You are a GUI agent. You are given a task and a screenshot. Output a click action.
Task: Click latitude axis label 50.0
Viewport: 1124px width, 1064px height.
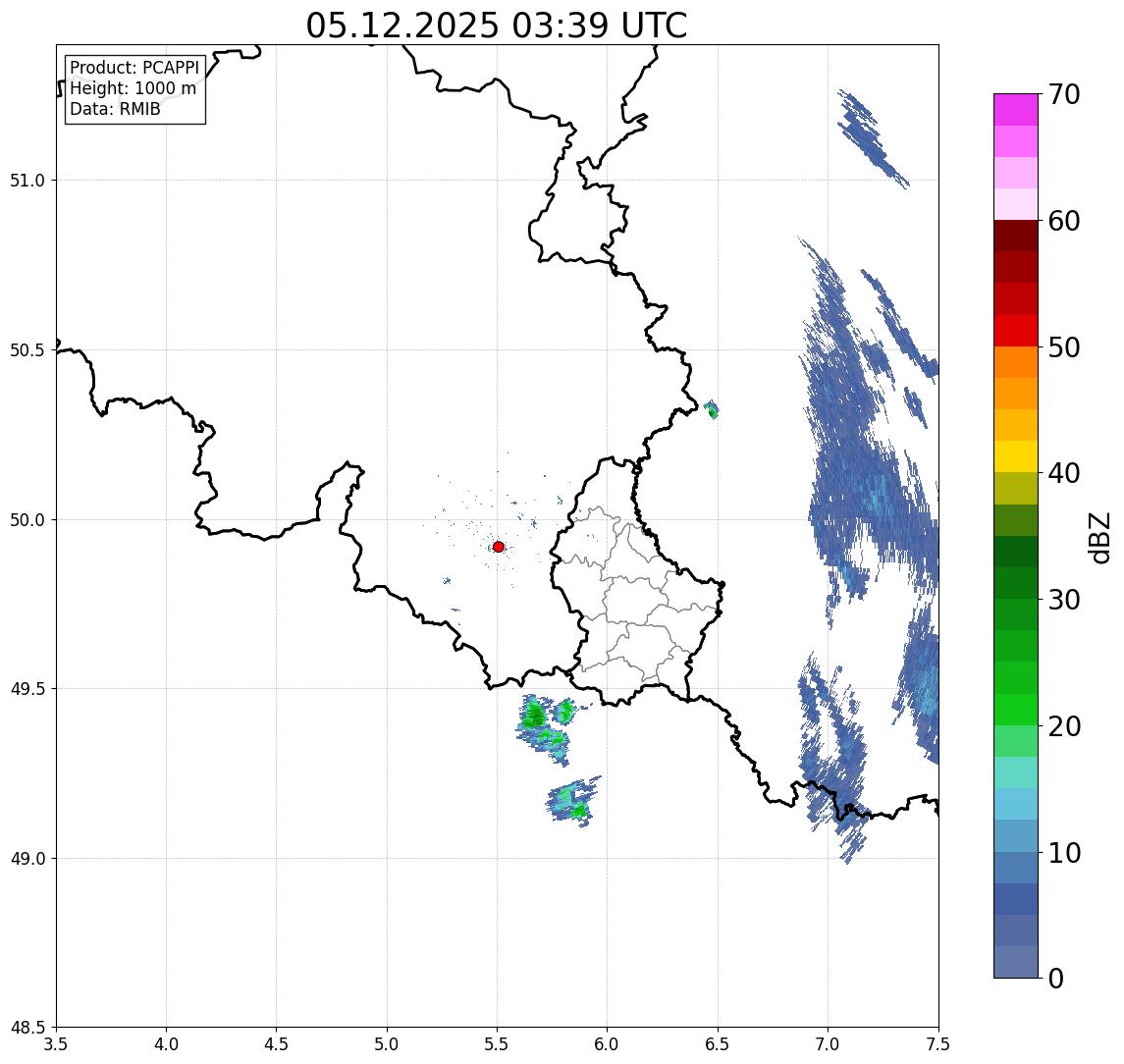[27, 520]
